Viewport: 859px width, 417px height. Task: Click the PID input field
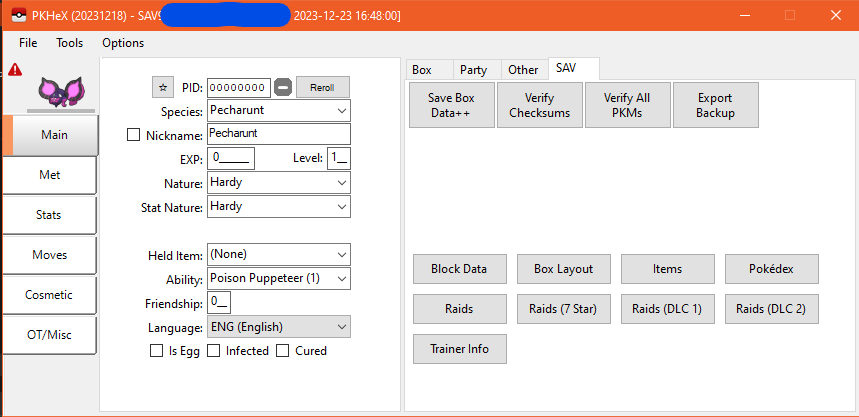(239, 87)
